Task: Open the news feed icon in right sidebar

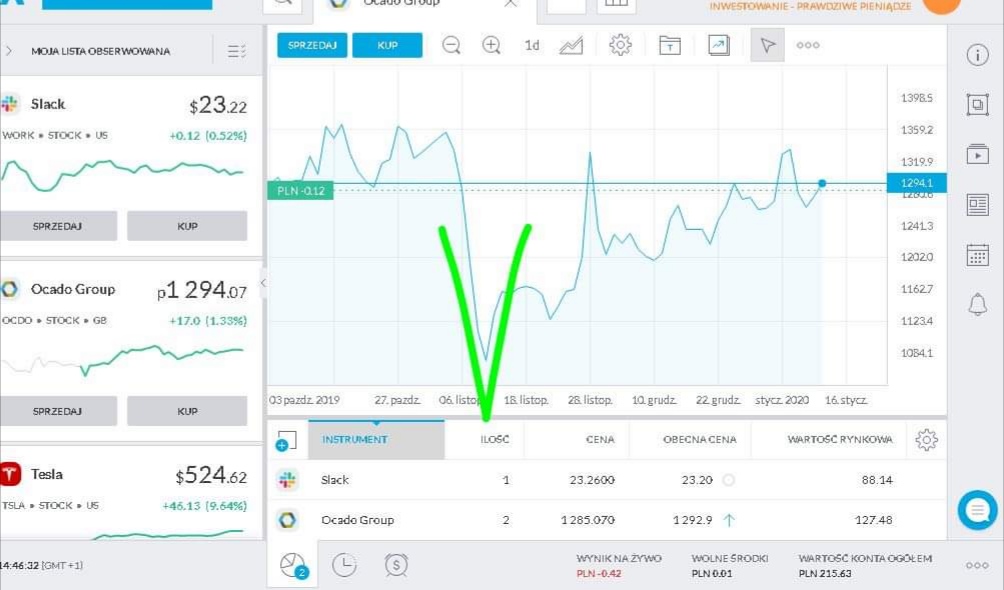Action: [x=977, y=205]
